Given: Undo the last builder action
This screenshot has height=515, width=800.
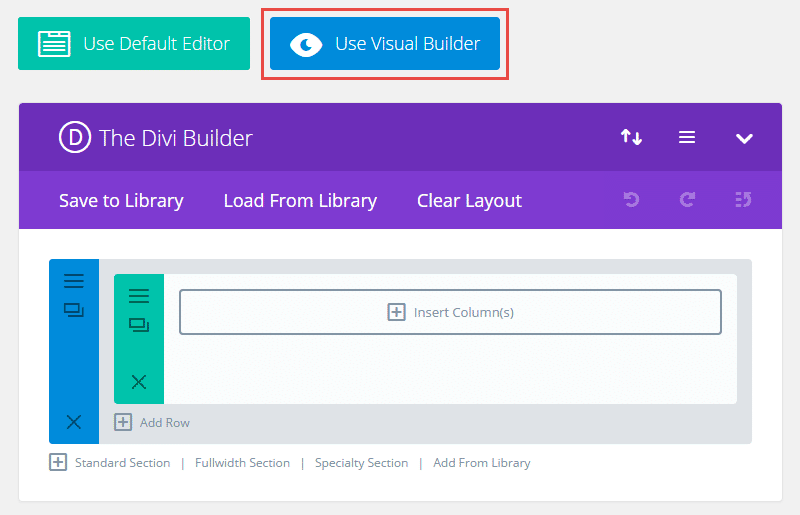Looking at the screenshot, I should pos(631,199).
